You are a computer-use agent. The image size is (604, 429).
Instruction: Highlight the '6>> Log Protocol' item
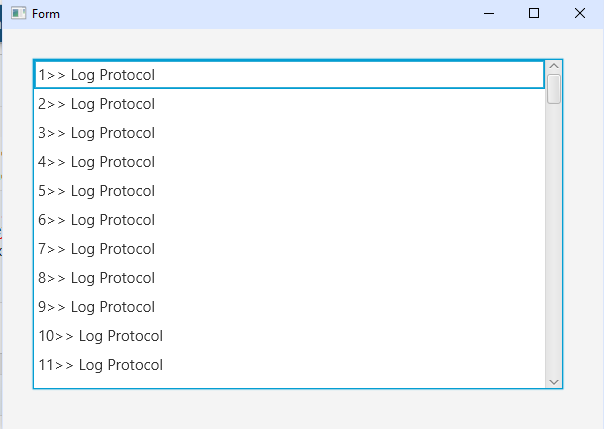coord(290,220)
